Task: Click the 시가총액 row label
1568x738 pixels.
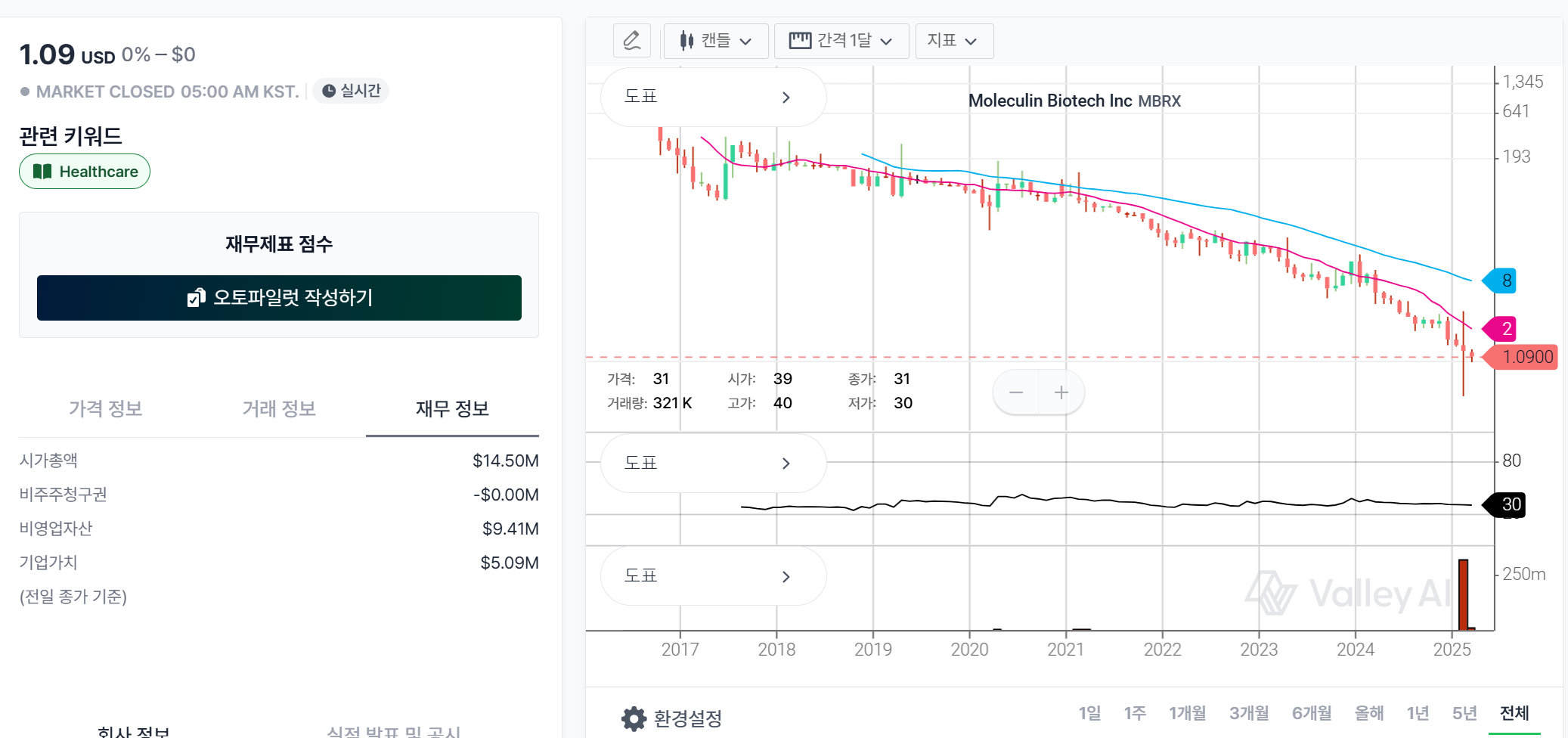Action: click(48, 460)
